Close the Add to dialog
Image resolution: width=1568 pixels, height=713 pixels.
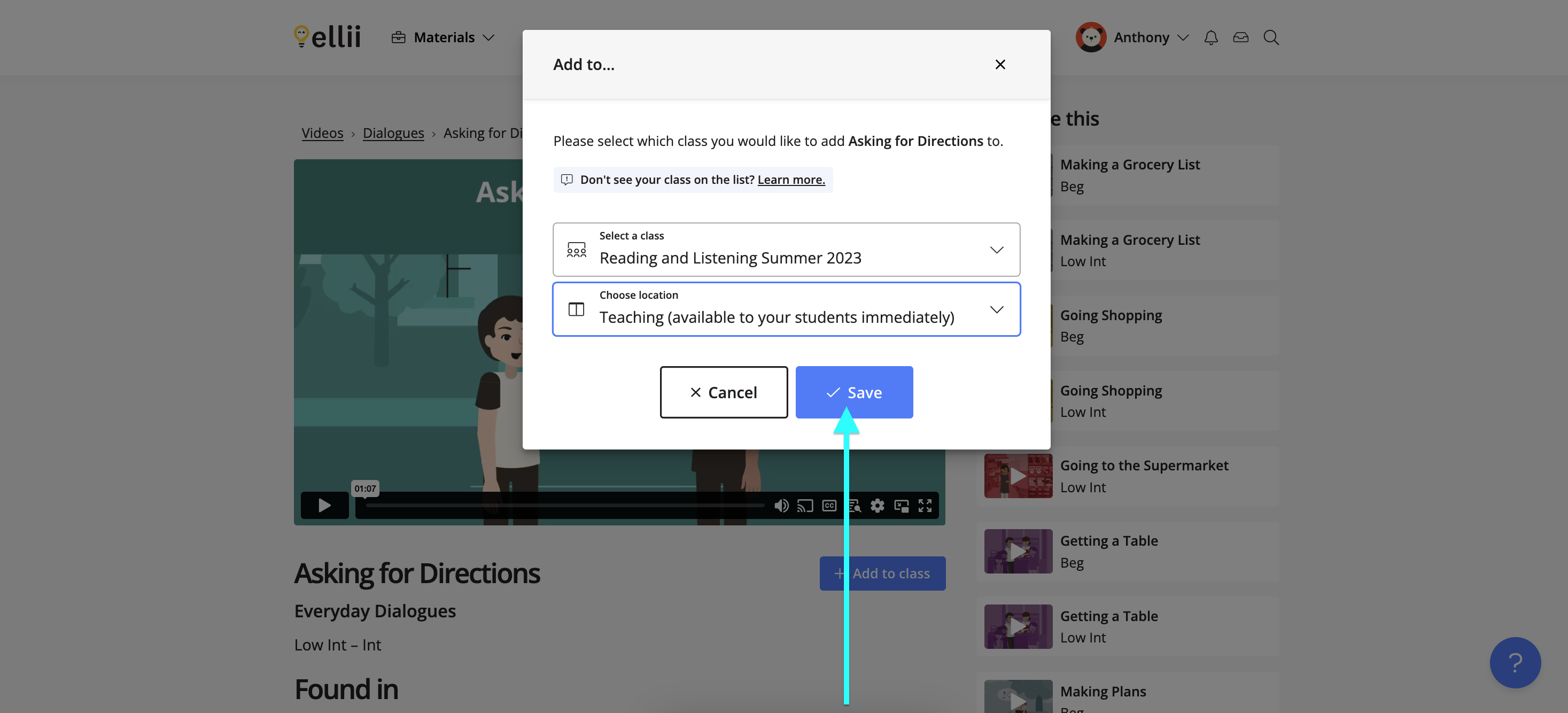click(x=999, y=65)
